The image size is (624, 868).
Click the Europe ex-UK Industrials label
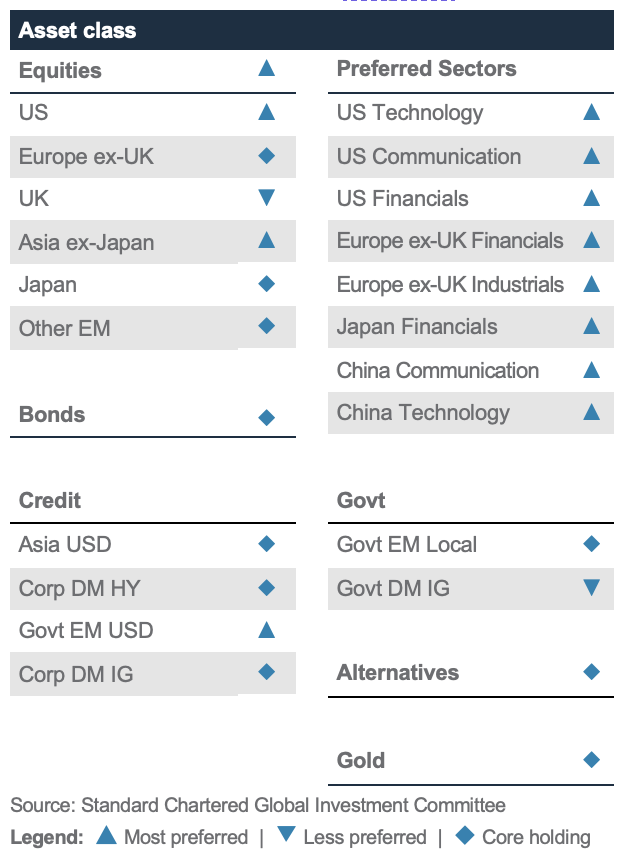[x=450, y=285]
